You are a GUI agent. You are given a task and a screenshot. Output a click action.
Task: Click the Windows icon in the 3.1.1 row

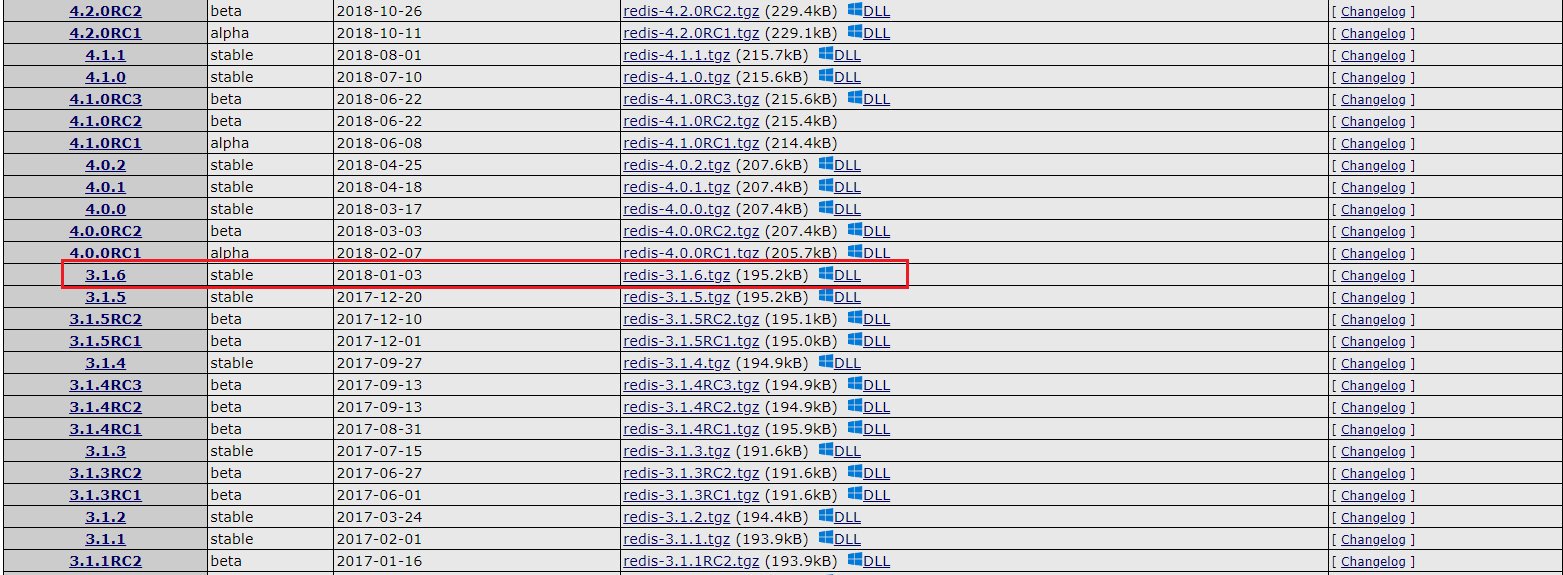pyautogui.click(x=826, y=537)
